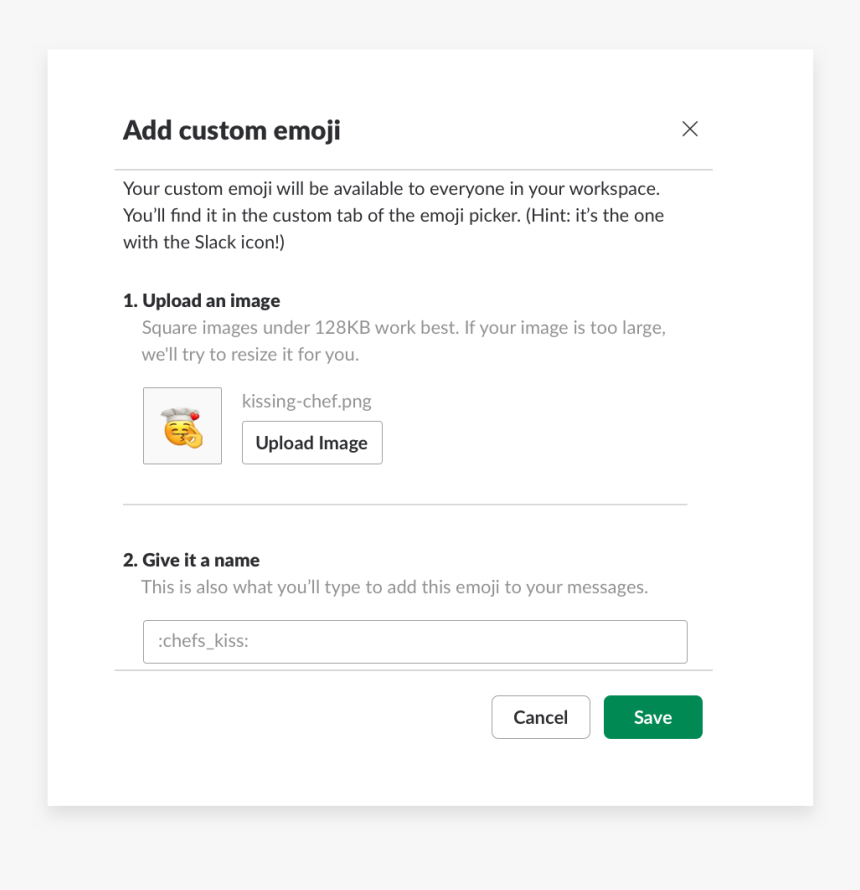
Task: Cancel adding the custom emoji
Action: coord(540,717)
